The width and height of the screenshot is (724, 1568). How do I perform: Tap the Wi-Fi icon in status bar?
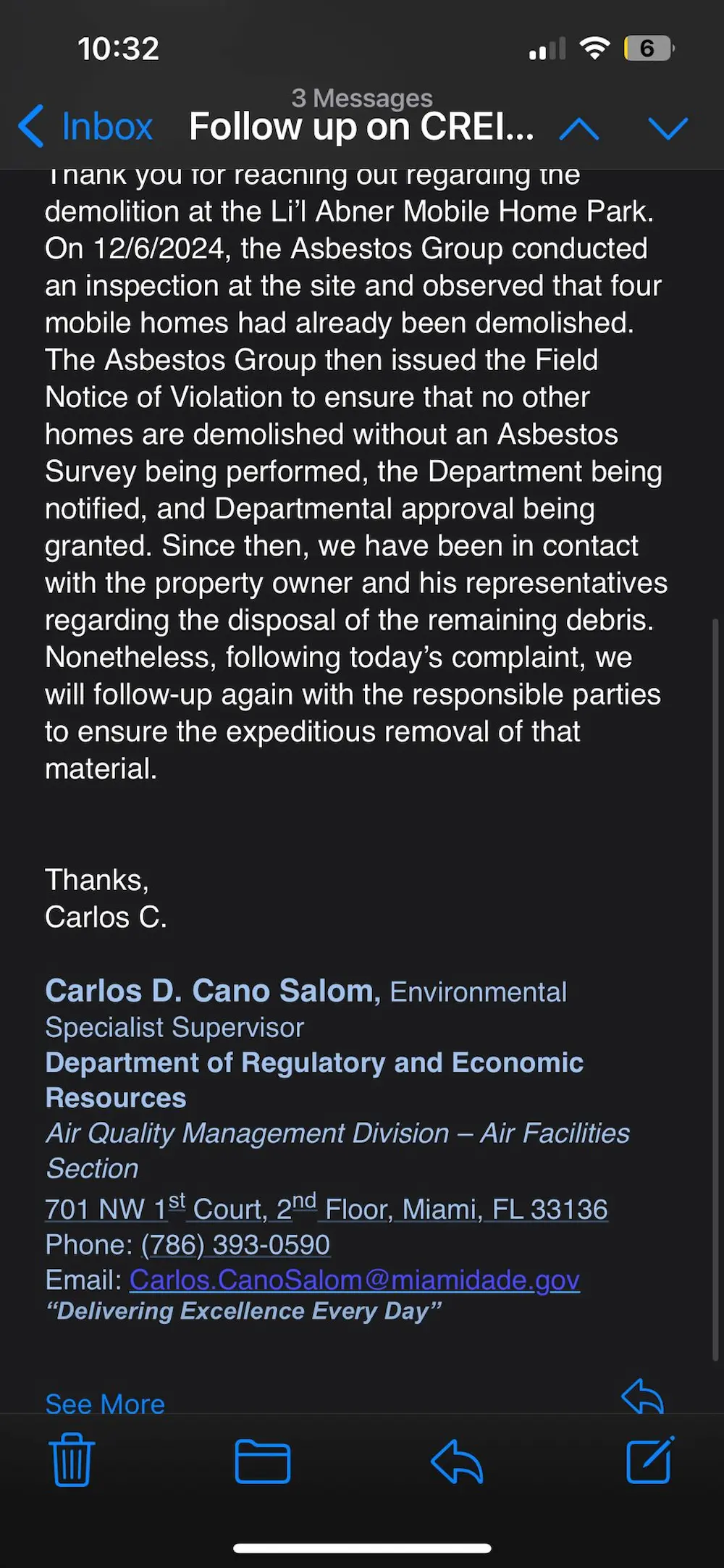click(x=594, y=48)
